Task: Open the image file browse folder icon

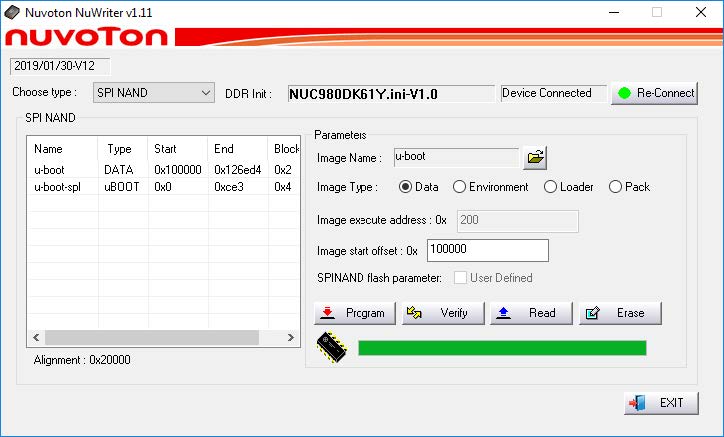Action: coord(535,158)
